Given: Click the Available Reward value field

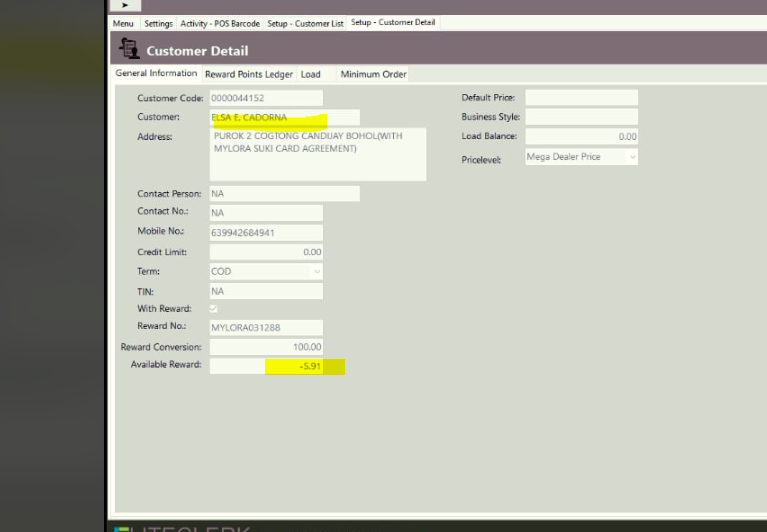Looking at the screenshot, I should point(265,366).
